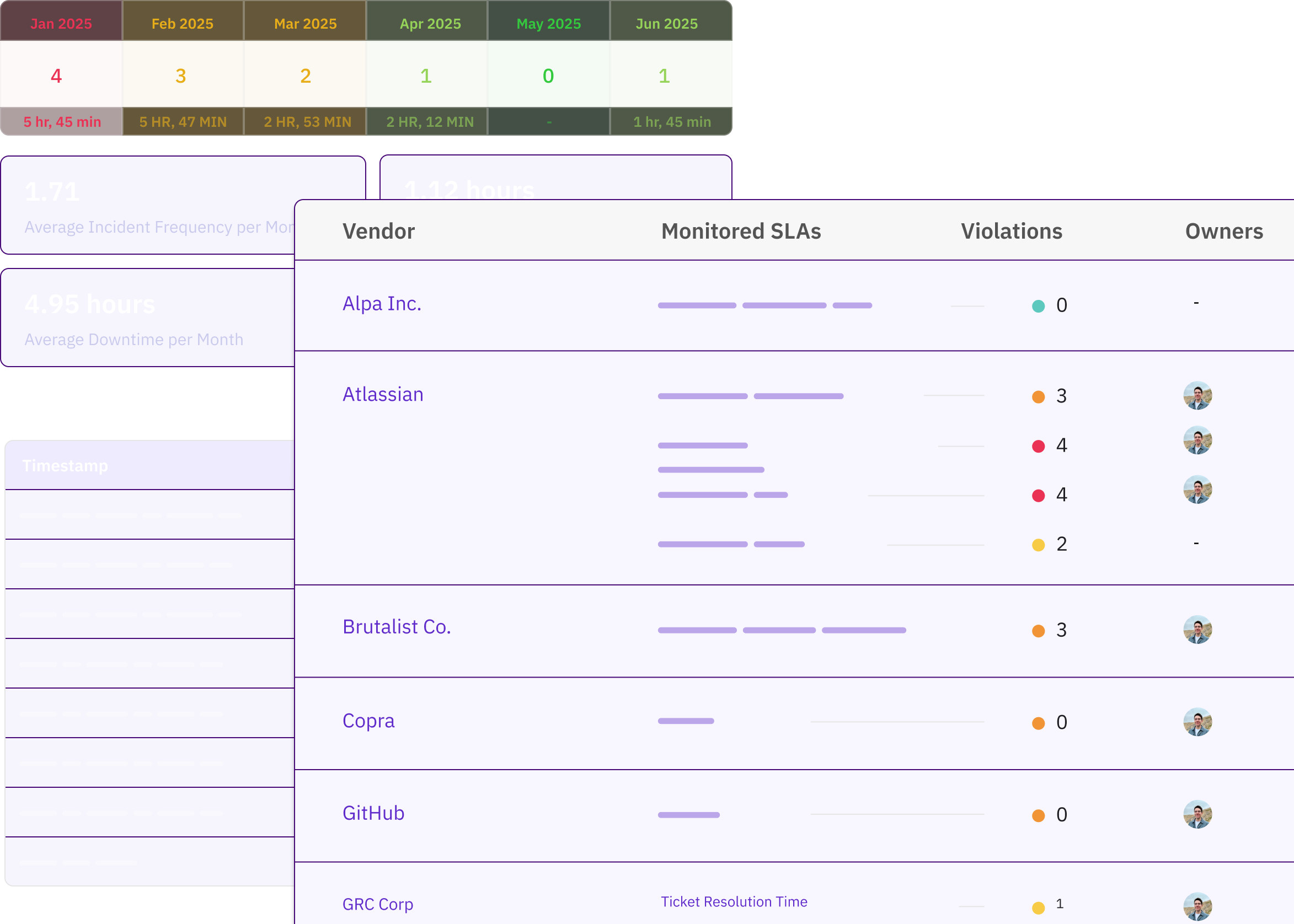Click the GRC Corp vendor link
This screenshot has height=924, width=1294.
click(377, 904)
